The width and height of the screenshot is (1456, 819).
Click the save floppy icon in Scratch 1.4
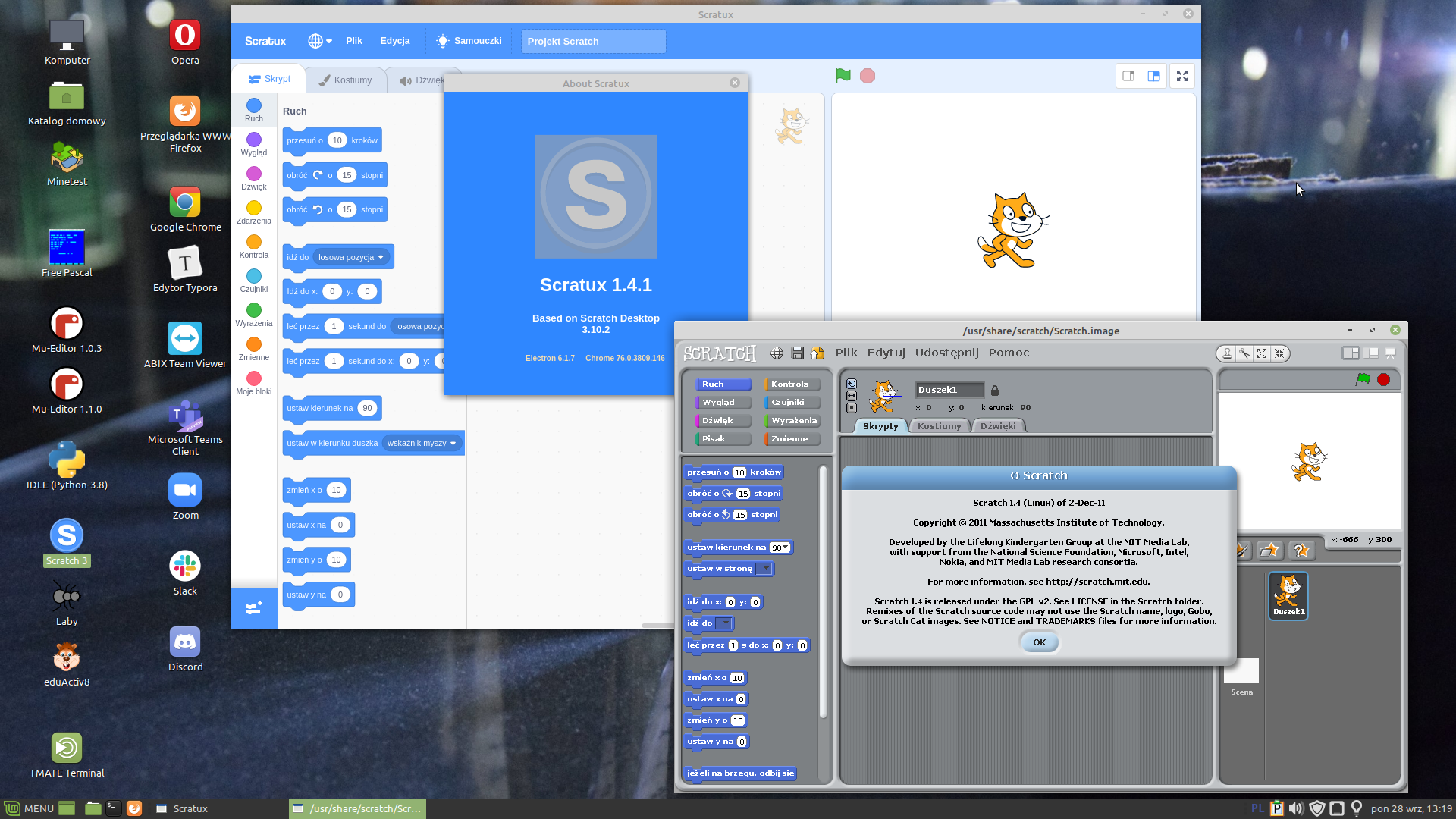(x=797, y=353)
